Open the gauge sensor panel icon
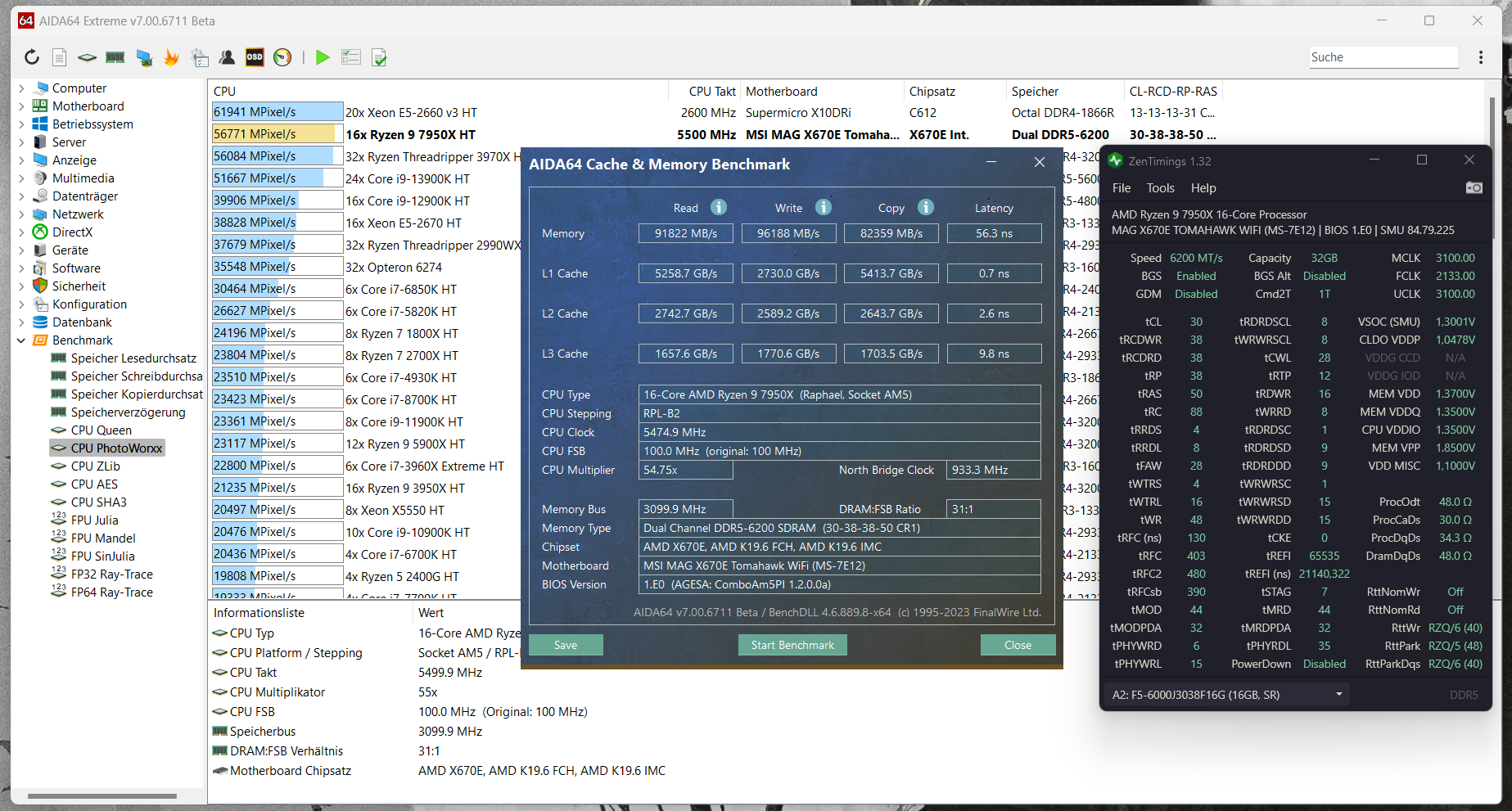The height and width of the screenshot is (811, 1512). click(x=282, y=57)
